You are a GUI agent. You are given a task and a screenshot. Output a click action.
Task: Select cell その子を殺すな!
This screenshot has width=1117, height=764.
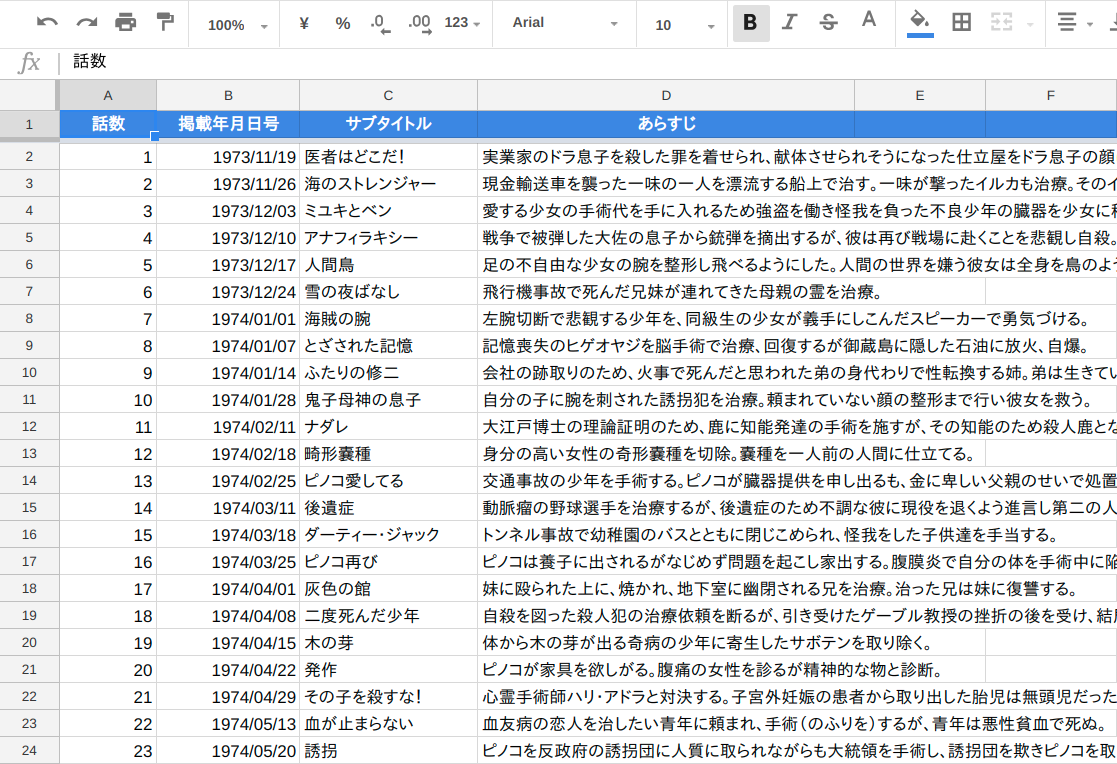click(x=388, y=697)
